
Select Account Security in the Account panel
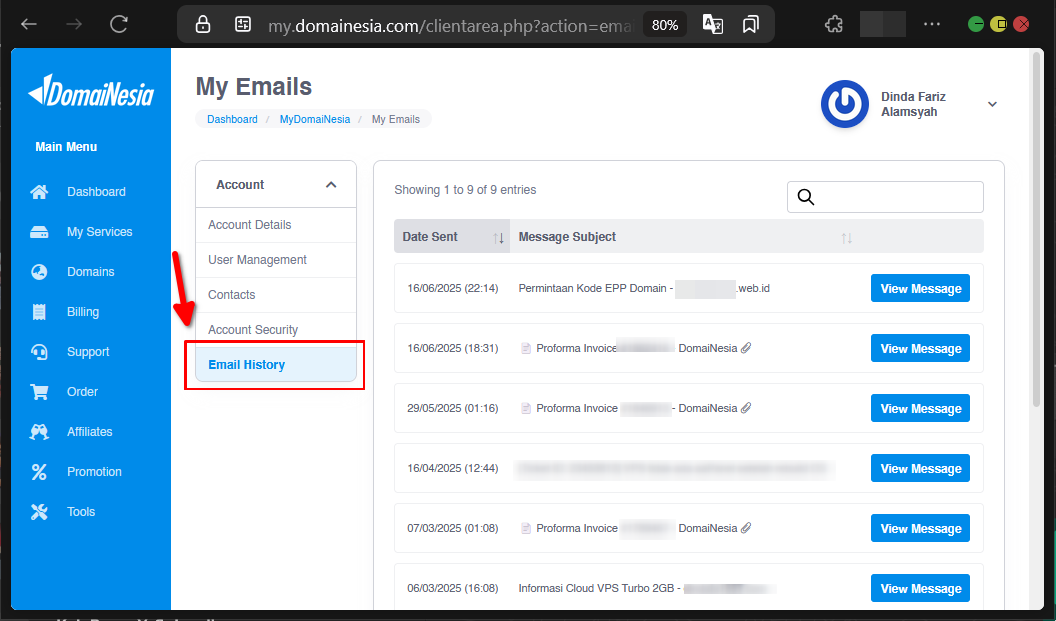[x=275, y=330]
